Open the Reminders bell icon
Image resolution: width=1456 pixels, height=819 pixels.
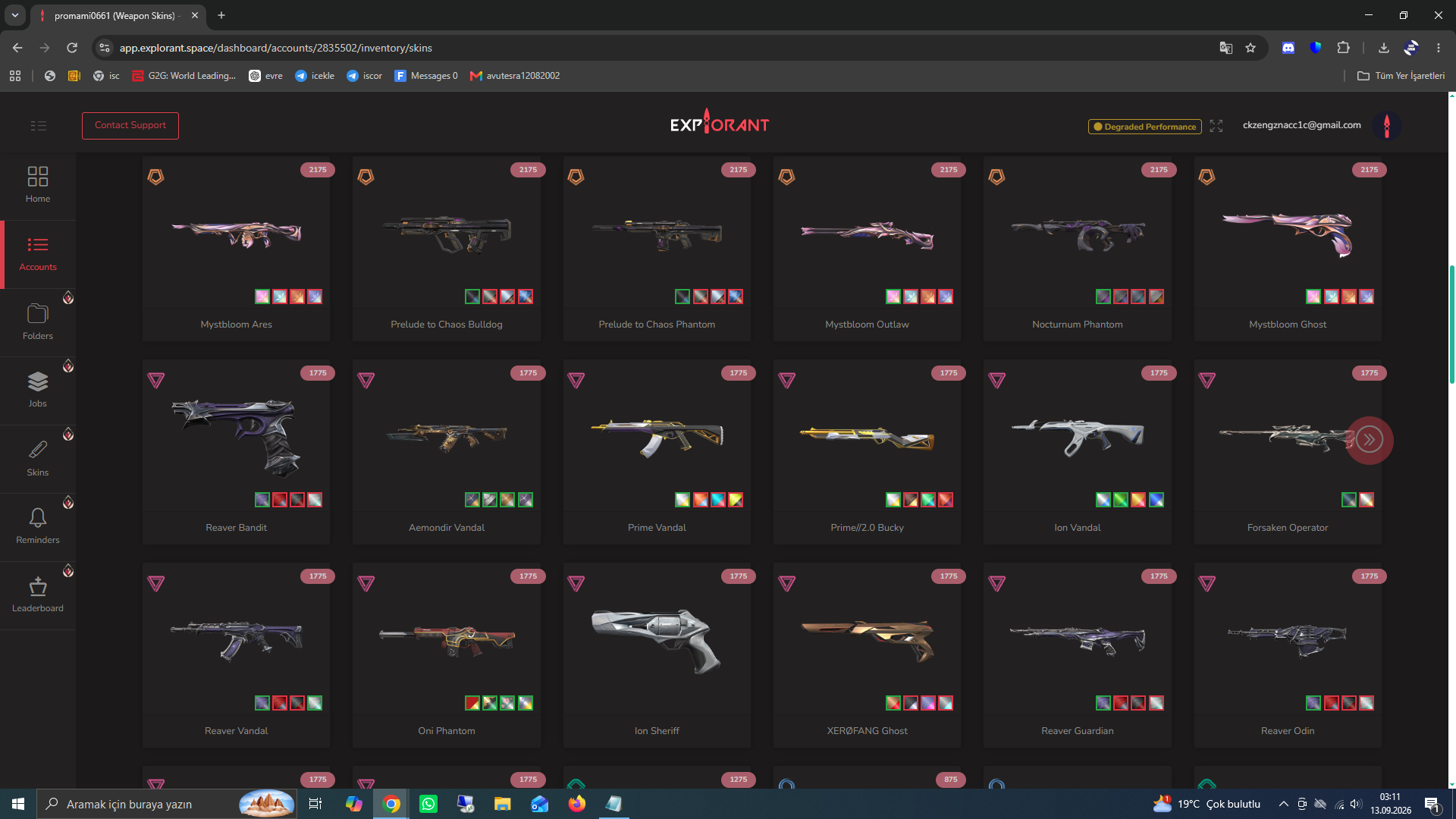click(x=38, y=518)
